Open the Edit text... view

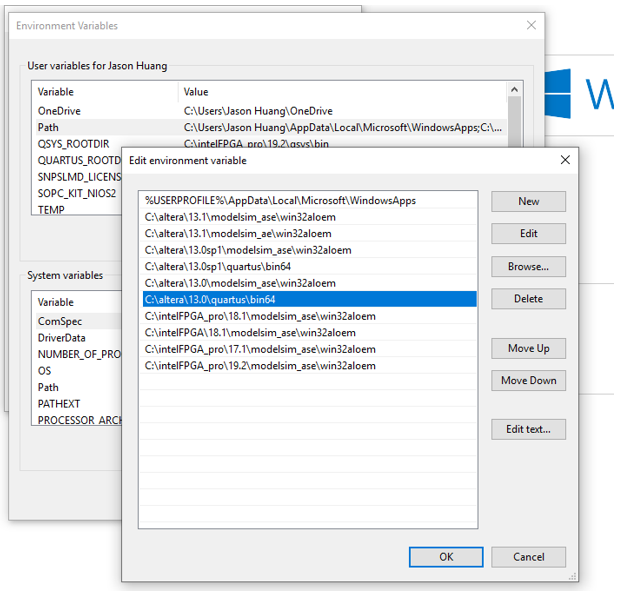tap(528, 429)
